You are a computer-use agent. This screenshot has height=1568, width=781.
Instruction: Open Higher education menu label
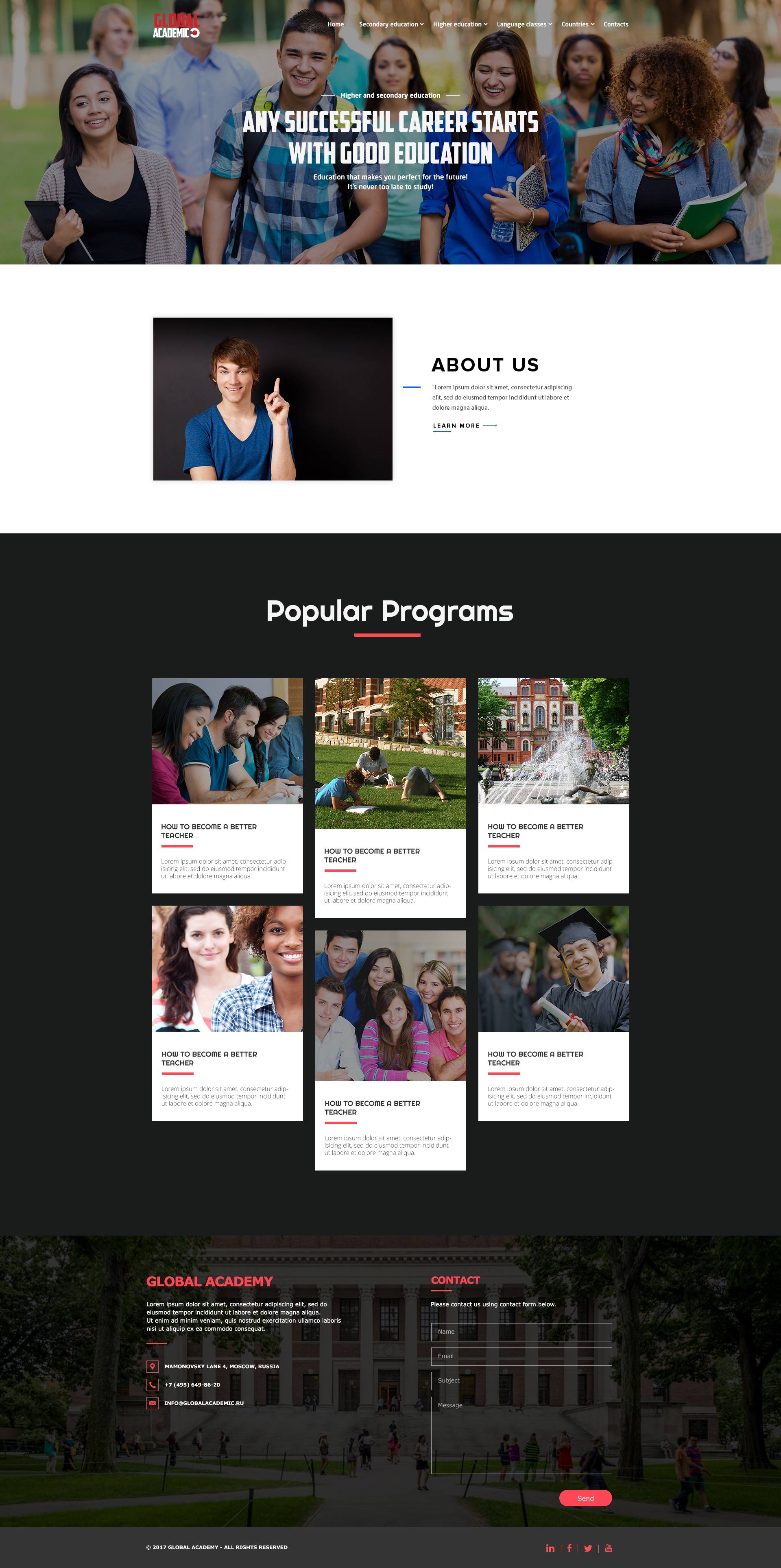(x=457, y=24)
